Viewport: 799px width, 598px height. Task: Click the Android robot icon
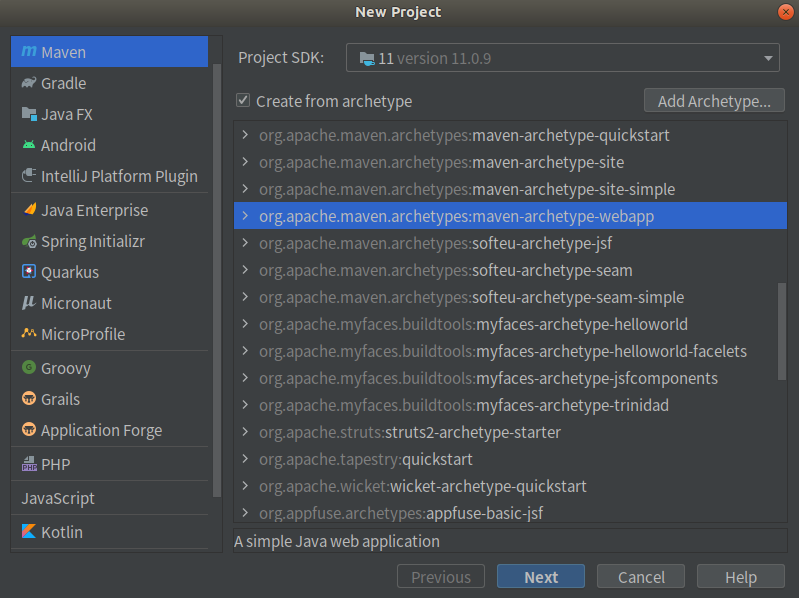(x=29, y=145)
